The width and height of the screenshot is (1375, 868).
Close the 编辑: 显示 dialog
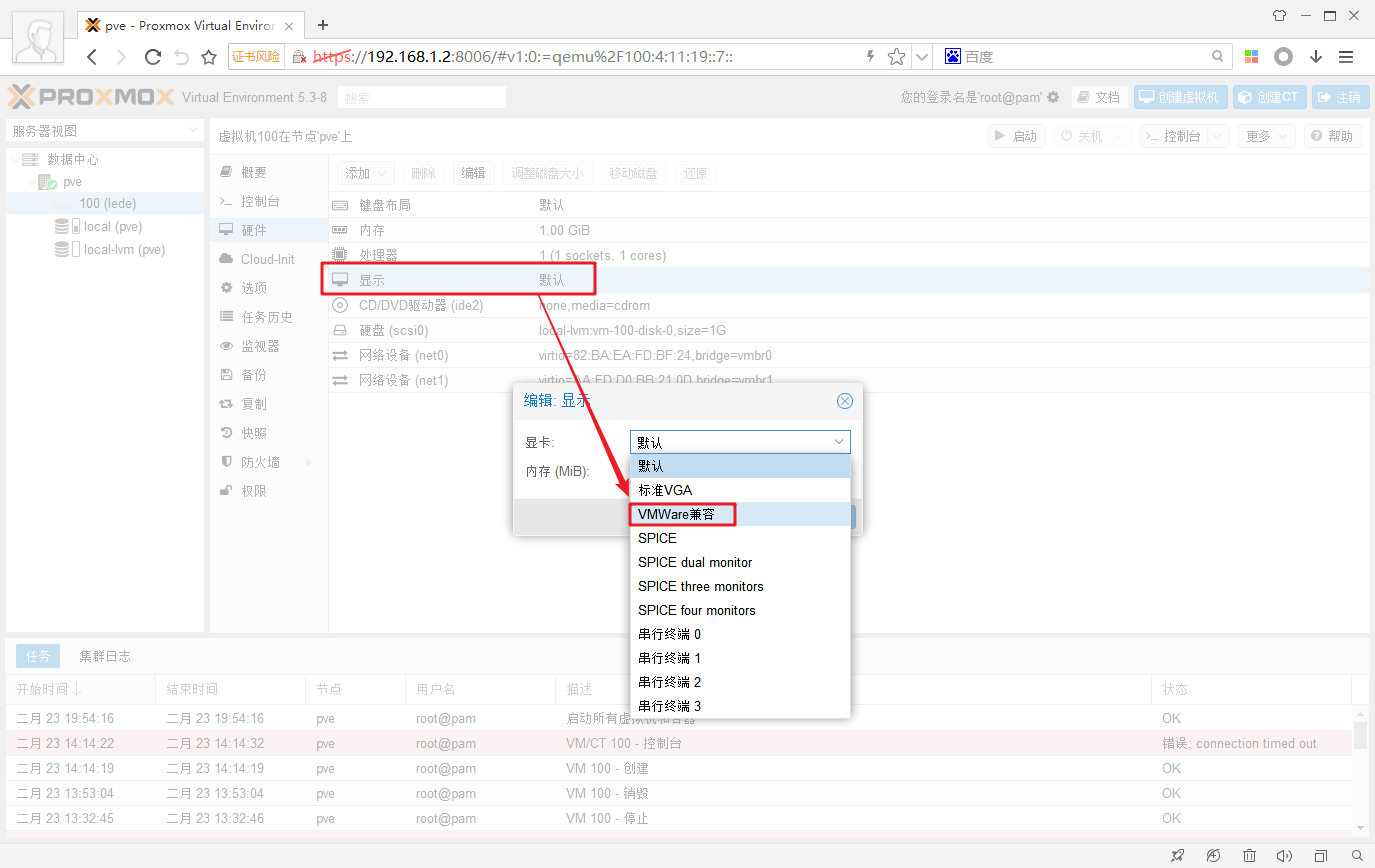(x=845, y=401)
